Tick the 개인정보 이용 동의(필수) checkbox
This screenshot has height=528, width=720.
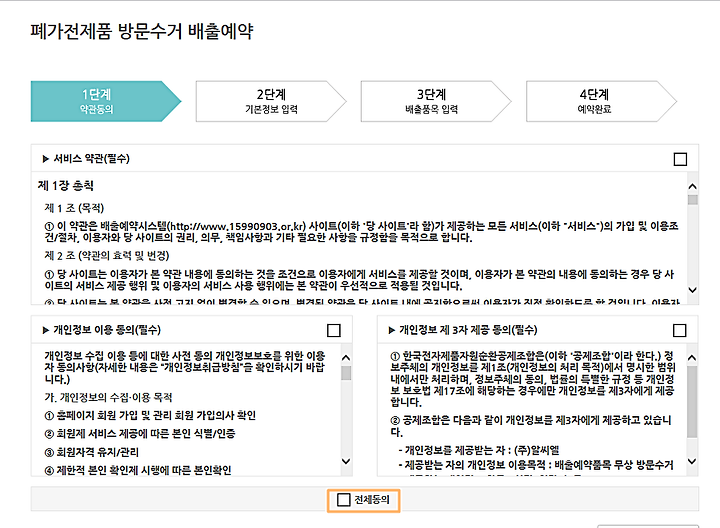(x=334, y=331)
